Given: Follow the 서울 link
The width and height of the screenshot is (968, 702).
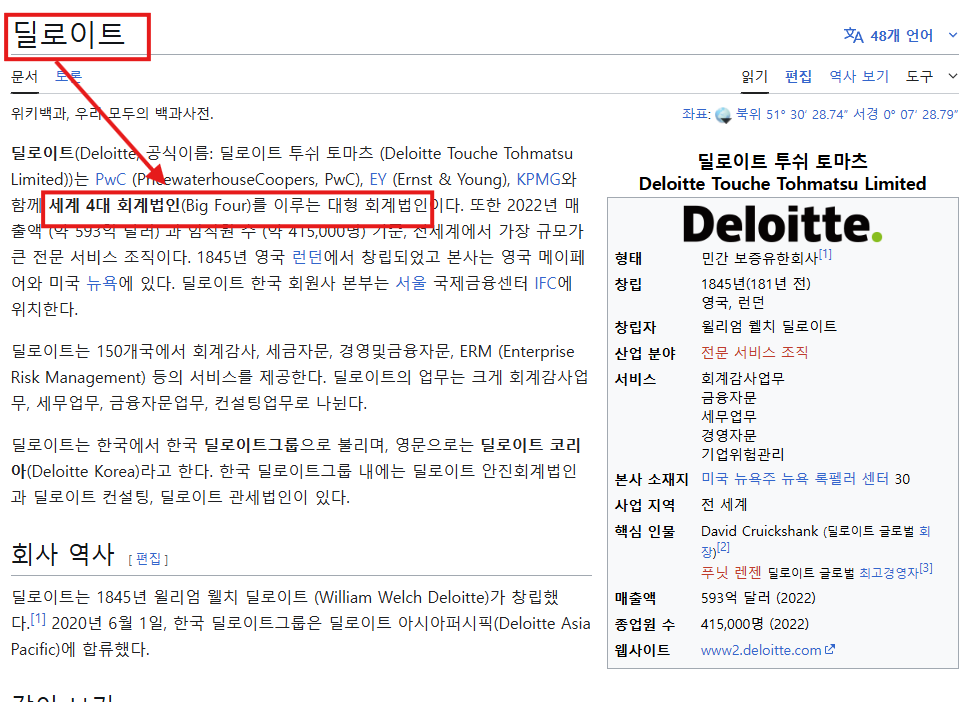Looking at the screenshot, I should tap(411, 283).
